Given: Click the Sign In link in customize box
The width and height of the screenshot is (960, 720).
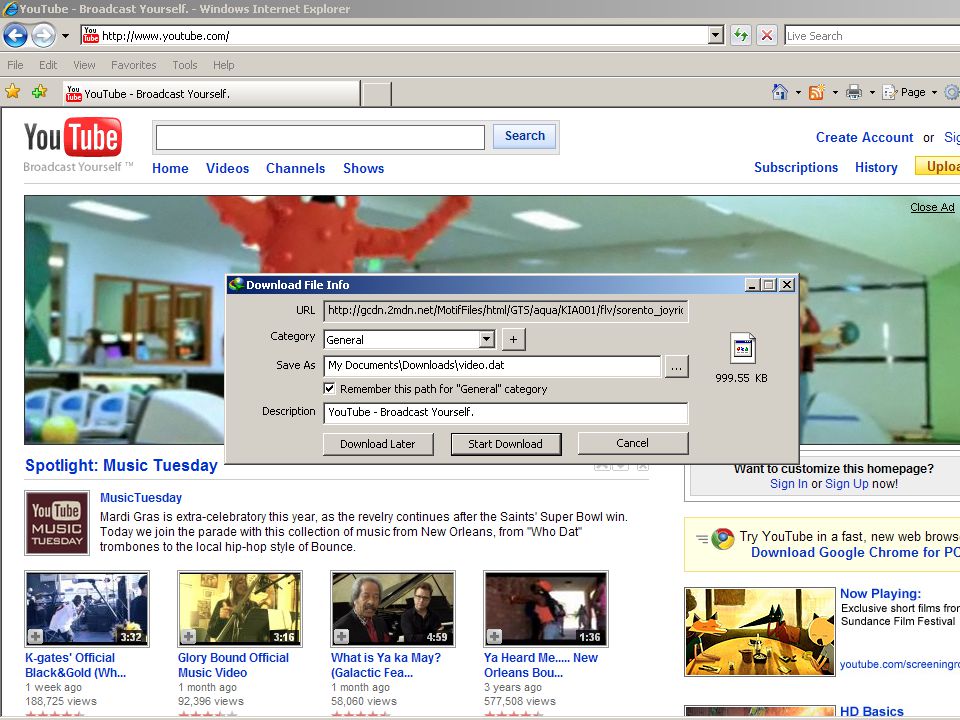Looking at the screenshot, I should (x=789, y=484).
